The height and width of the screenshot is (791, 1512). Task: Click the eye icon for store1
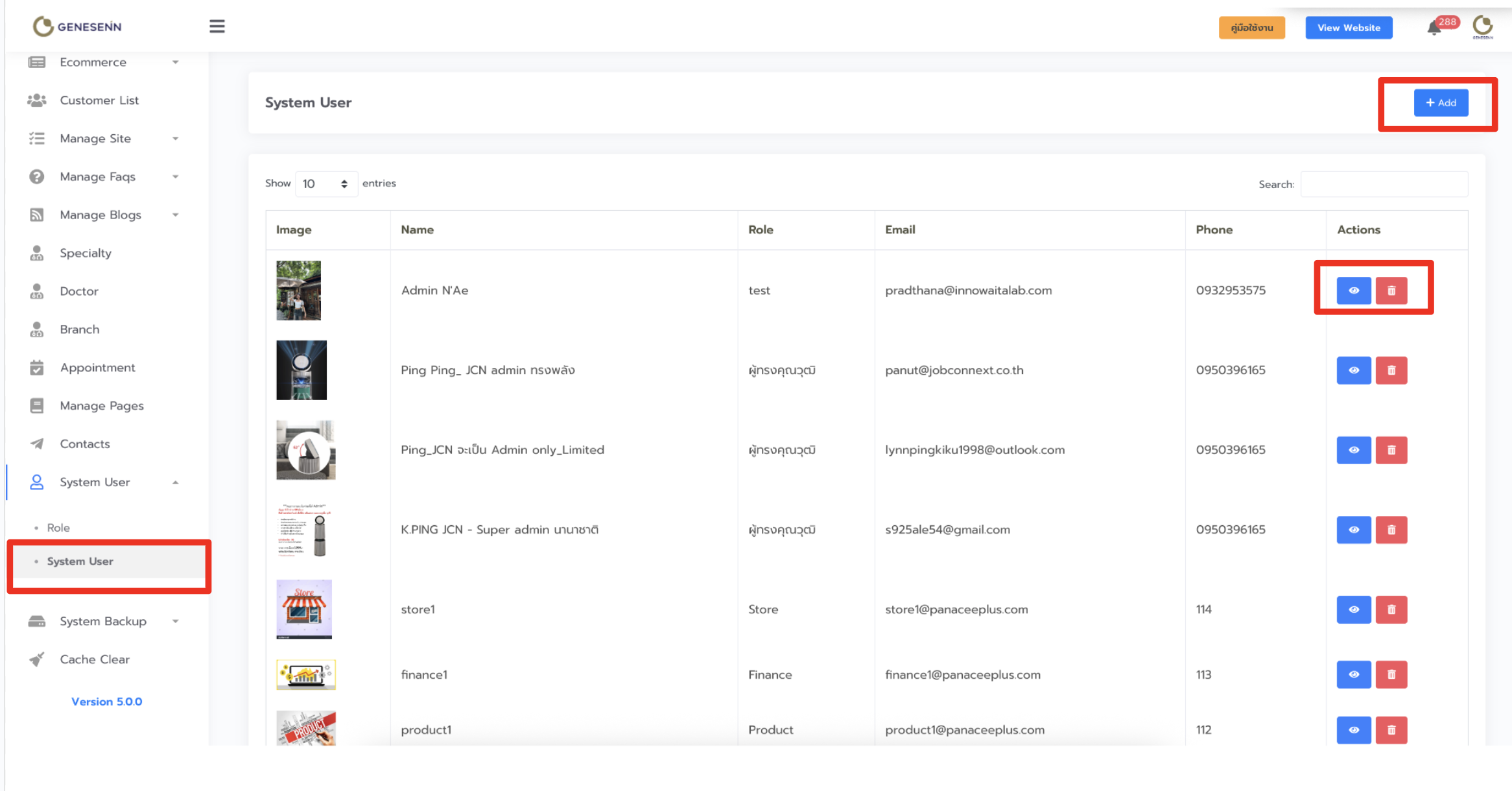(x=1354, y=609)
